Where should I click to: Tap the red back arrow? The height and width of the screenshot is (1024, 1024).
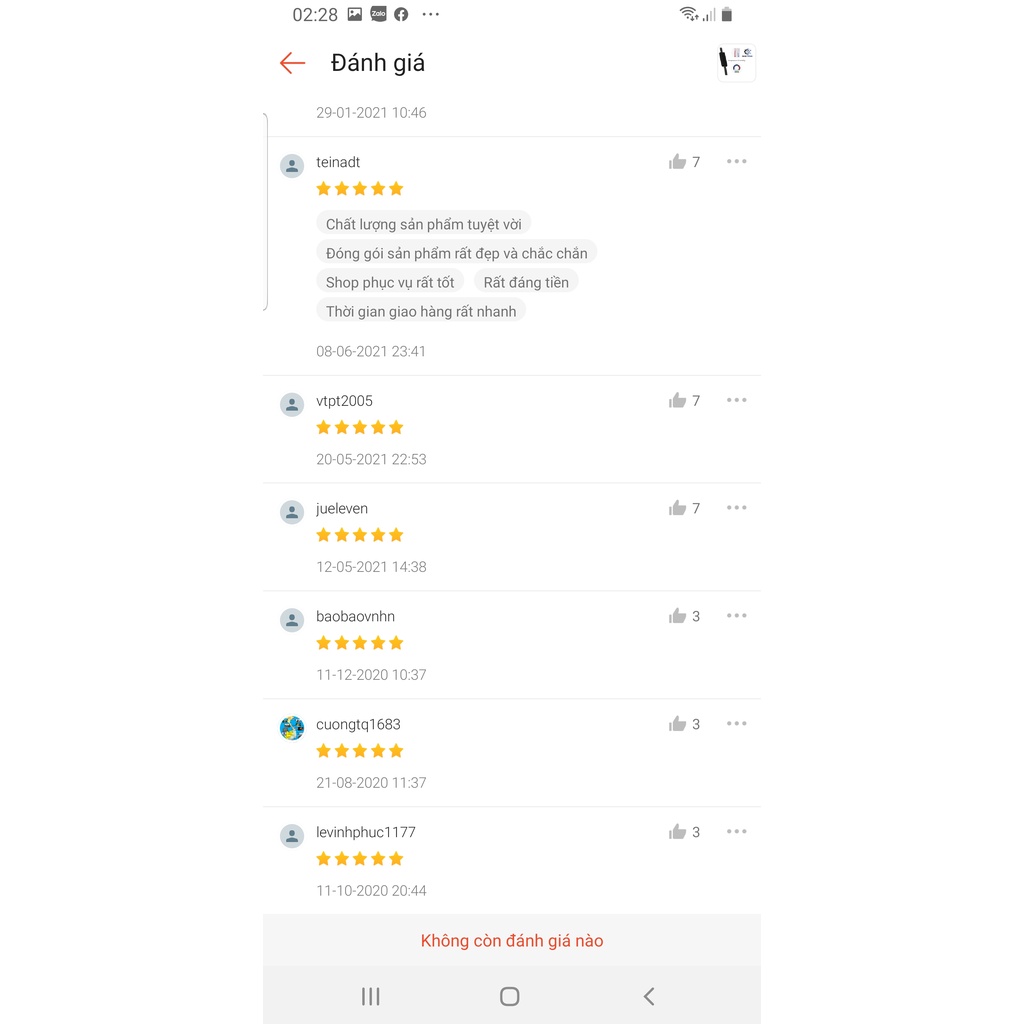[x=292, y=63]
